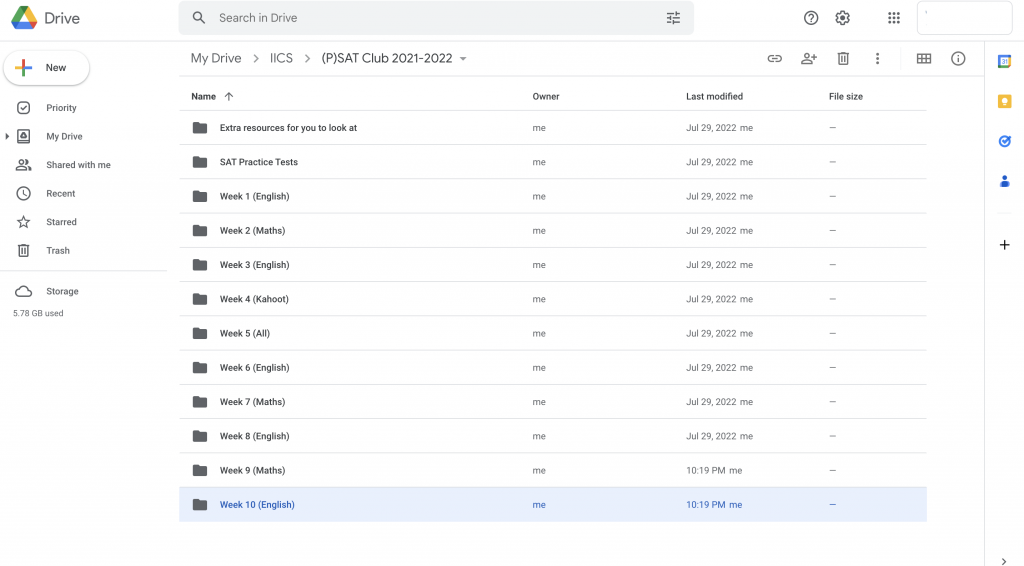Reverse sort direction arrow next to Name
Screen dimensions: 1024x566
(229, 97)
